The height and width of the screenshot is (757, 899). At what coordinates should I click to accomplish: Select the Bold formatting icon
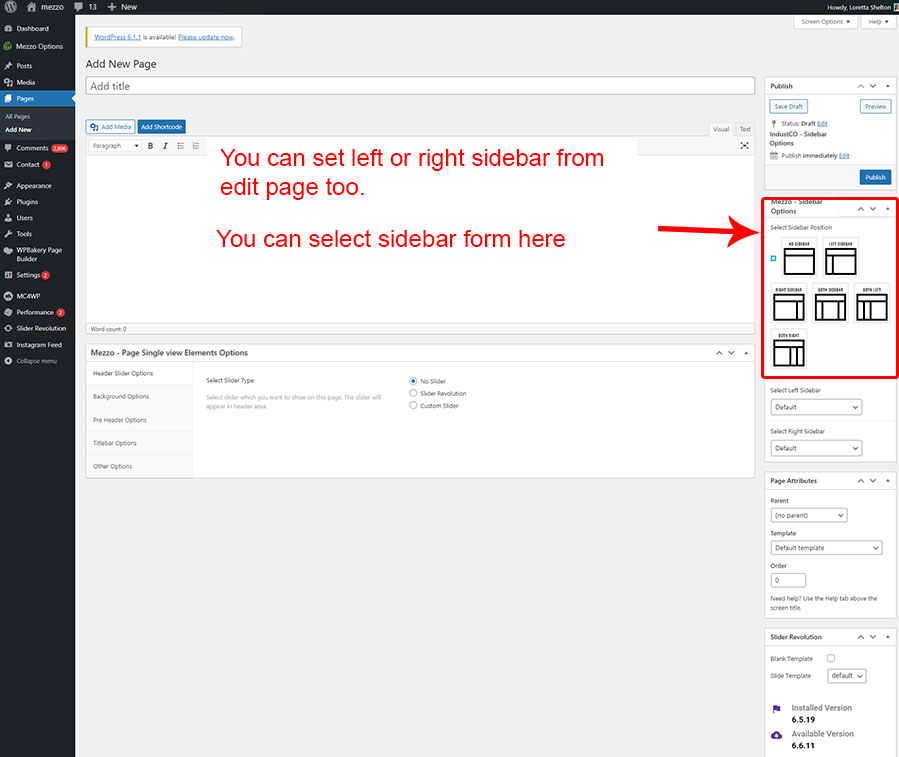point(151,146)
